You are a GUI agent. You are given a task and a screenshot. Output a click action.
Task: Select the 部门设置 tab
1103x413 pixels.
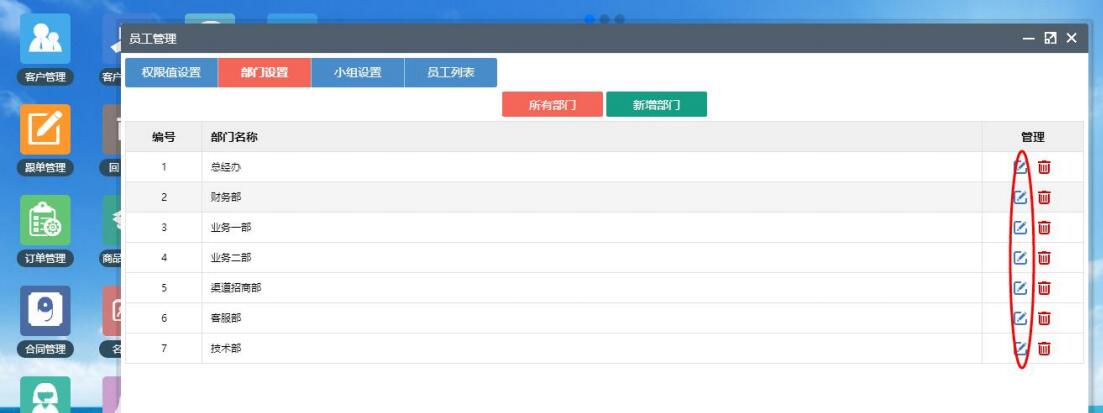264,73
